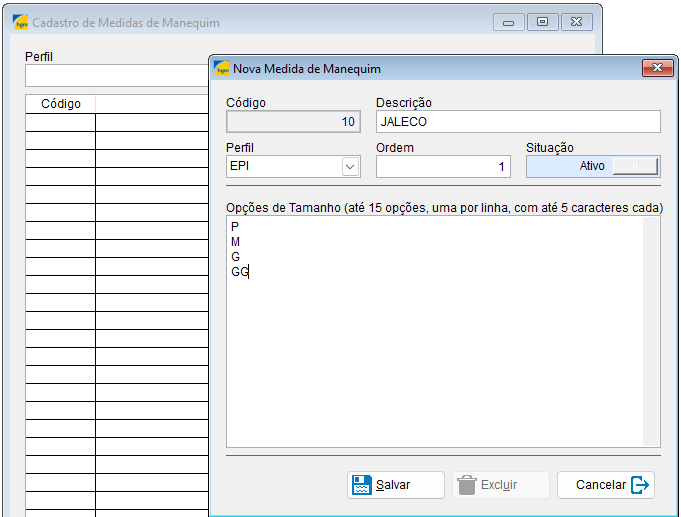The width and height of the screenshot is (681, 517).
Task: Close the Nova Medida de Manequim dialog
Action: pos(656,68)
